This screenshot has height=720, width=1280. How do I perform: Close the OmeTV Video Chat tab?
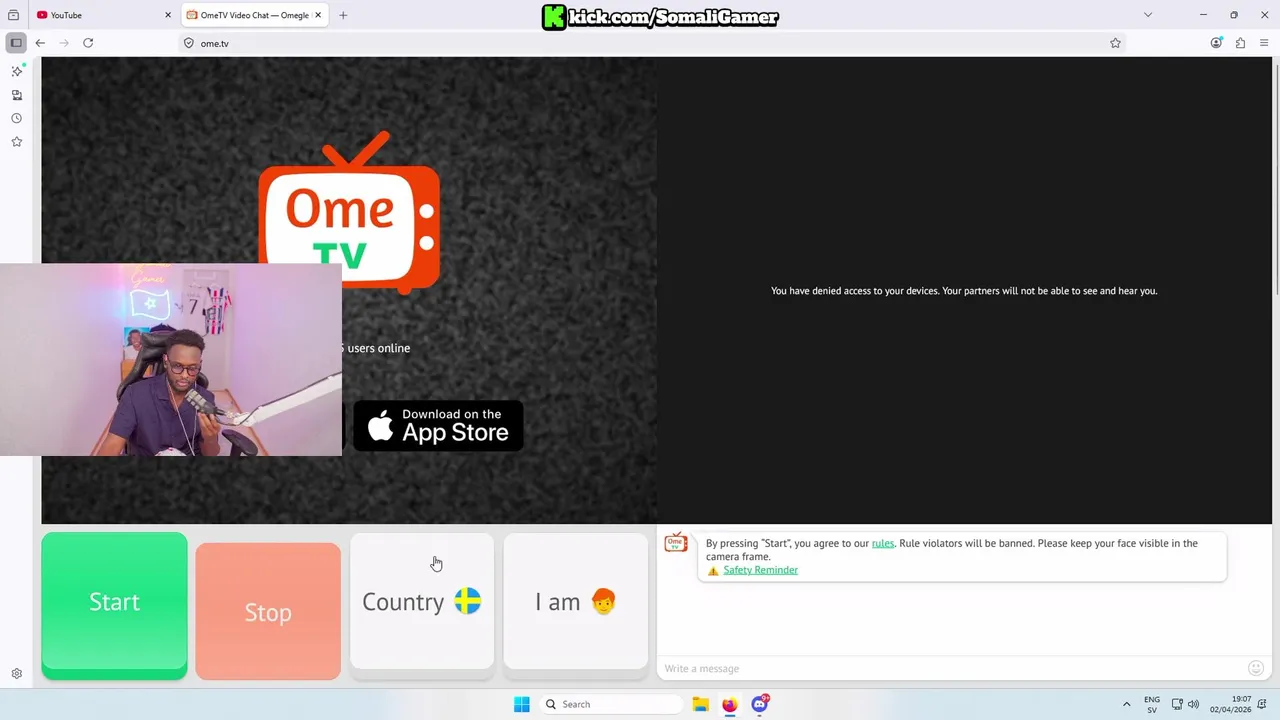pyautogui.click(x=317, y=15)
